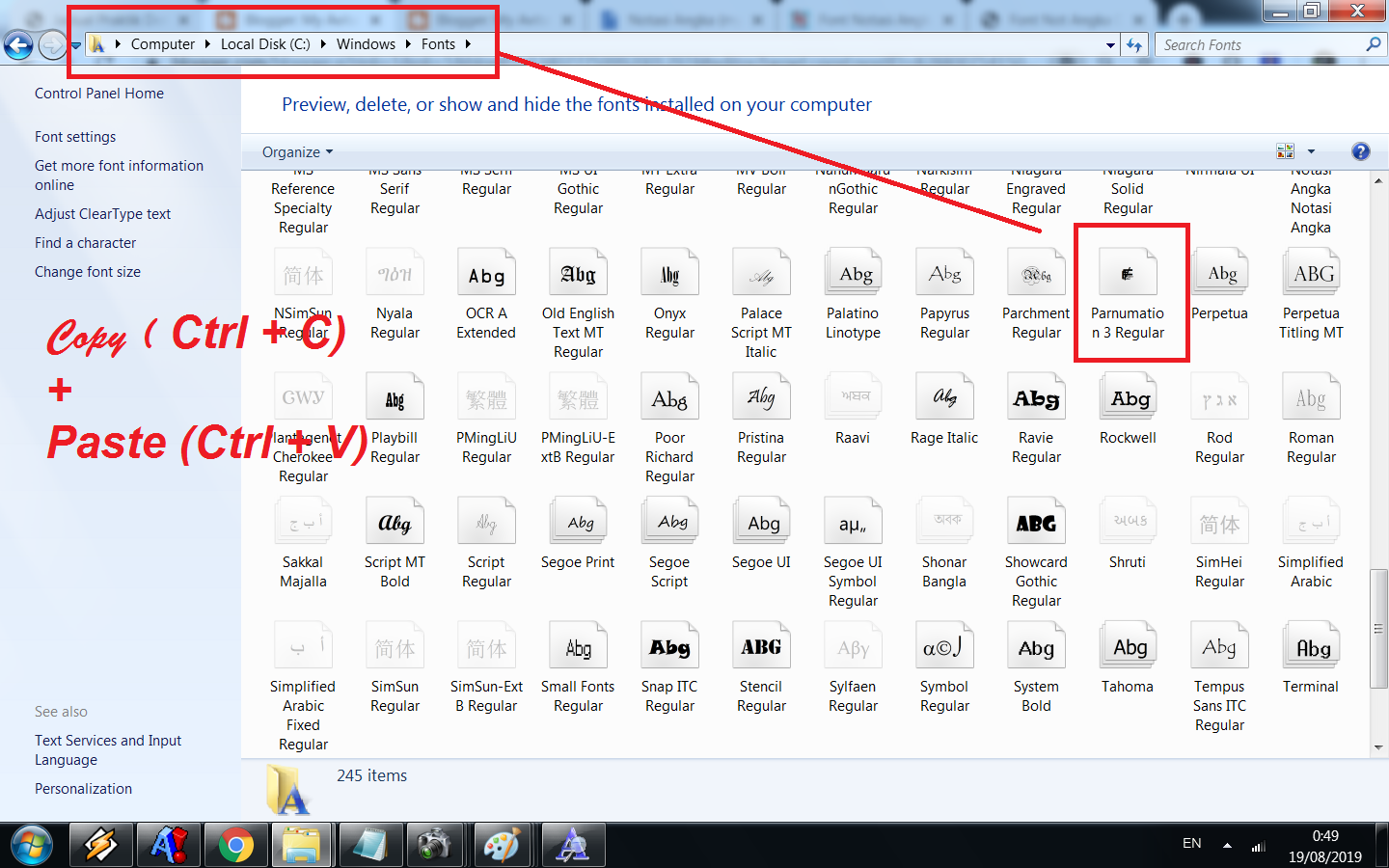Open the recent pages dropdown arrow
The height and width of the screenshot is (868, 1389).
[x=75, y=45]
